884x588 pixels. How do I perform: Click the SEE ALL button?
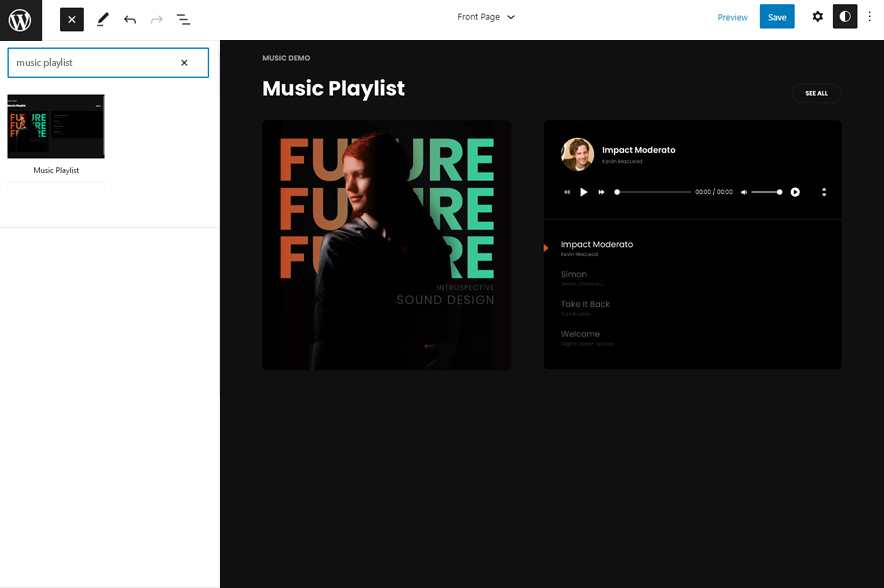click(x=816, y=93)
